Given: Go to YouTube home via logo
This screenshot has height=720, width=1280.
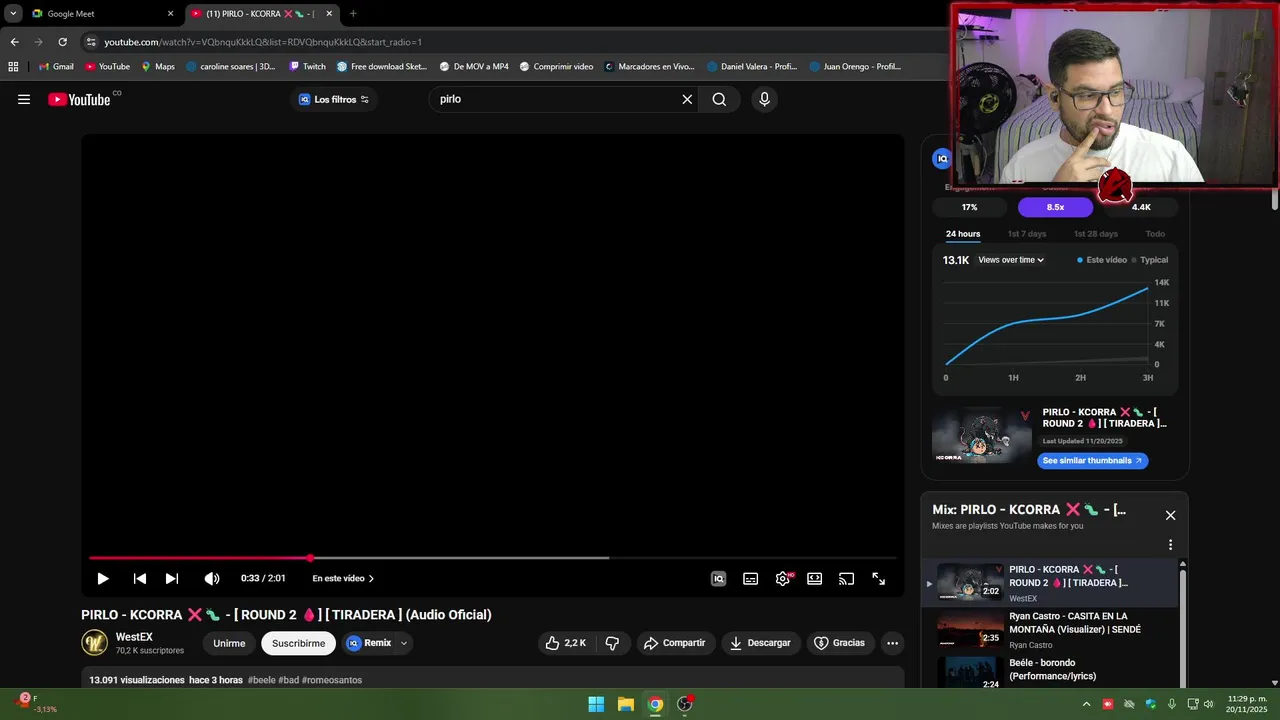Looking at the screenshot, I should (x=80, y=99).
